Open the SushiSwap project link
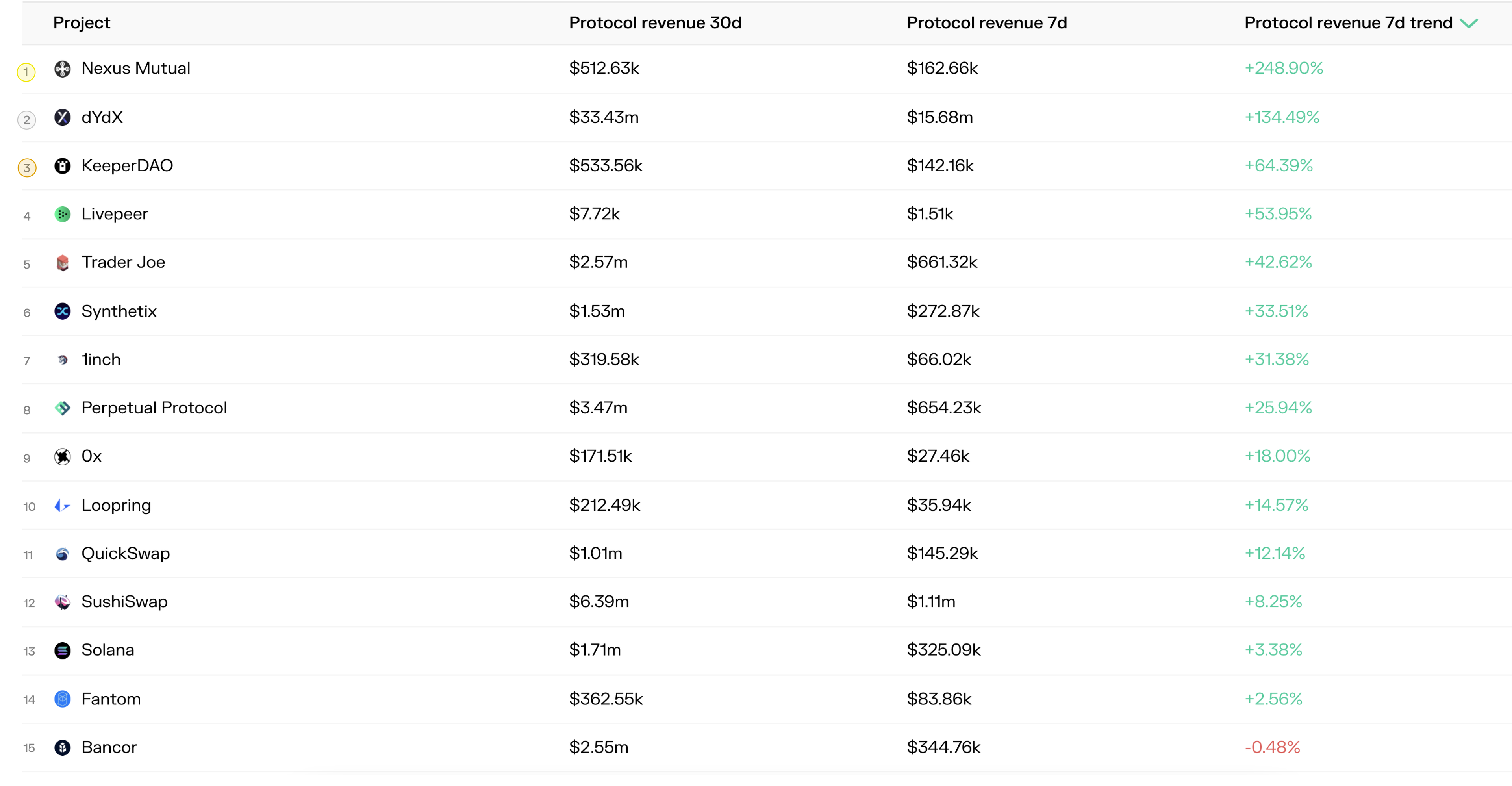The image size is (1512, 786). point(124,602)
